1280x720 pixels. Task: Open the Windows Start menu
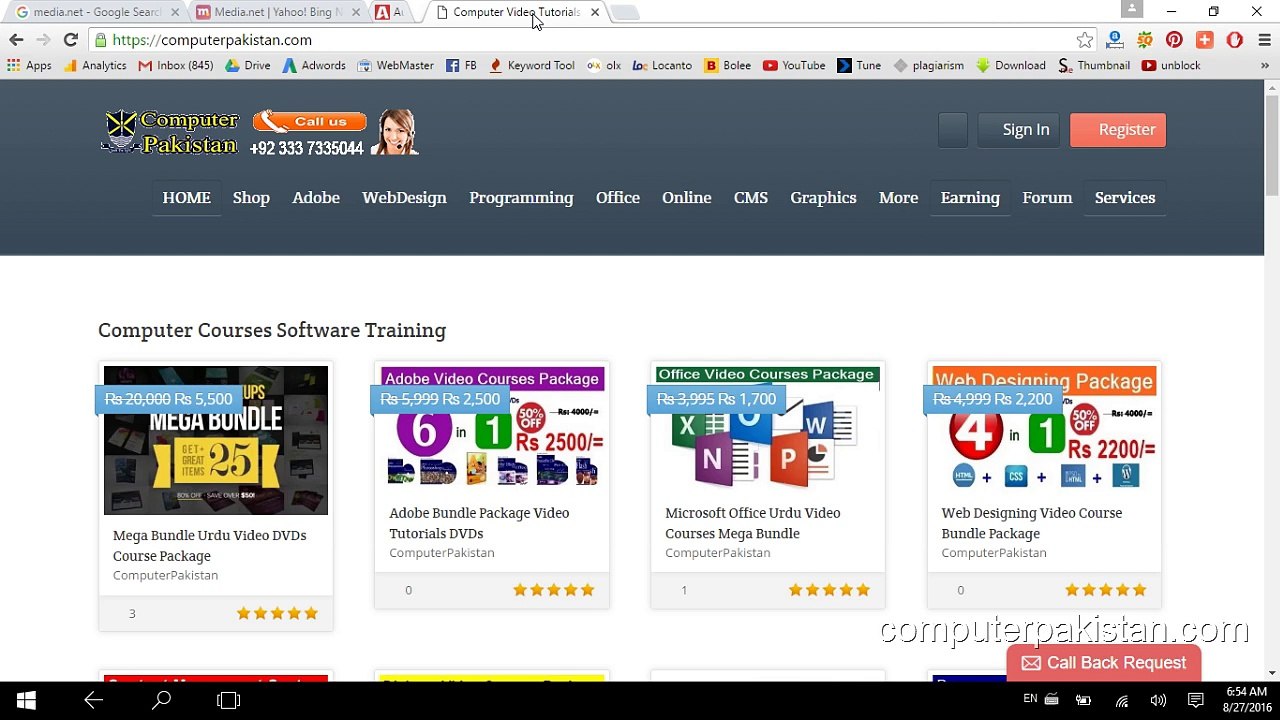pos(26,700)
